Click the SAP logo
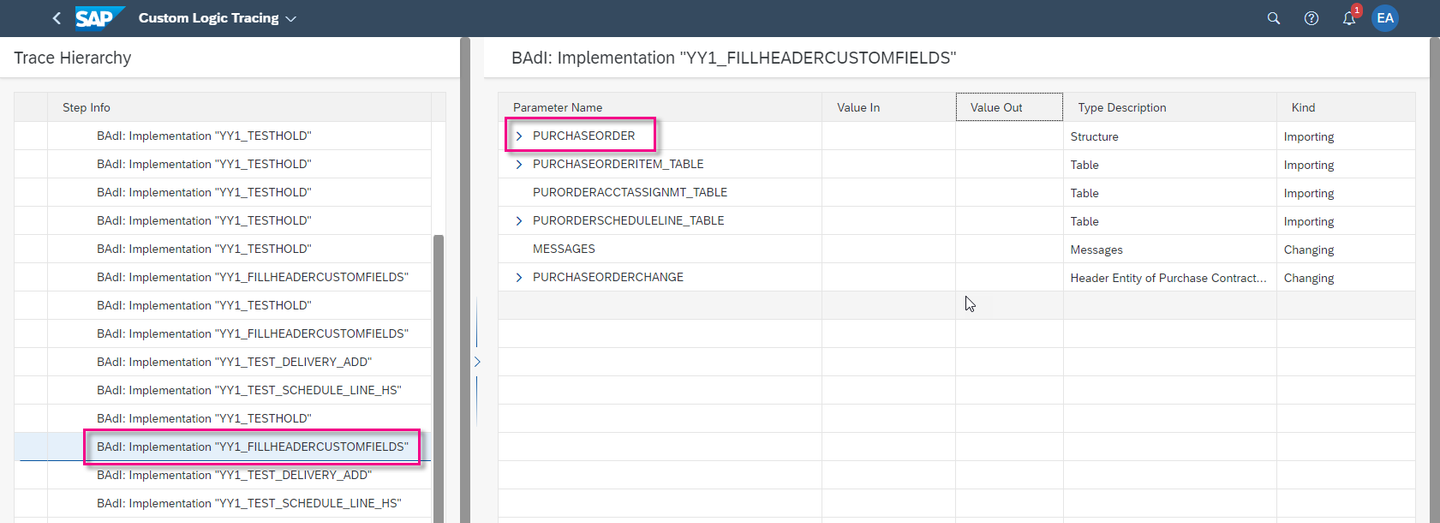 pyautogui.click(x=100, y=18)
